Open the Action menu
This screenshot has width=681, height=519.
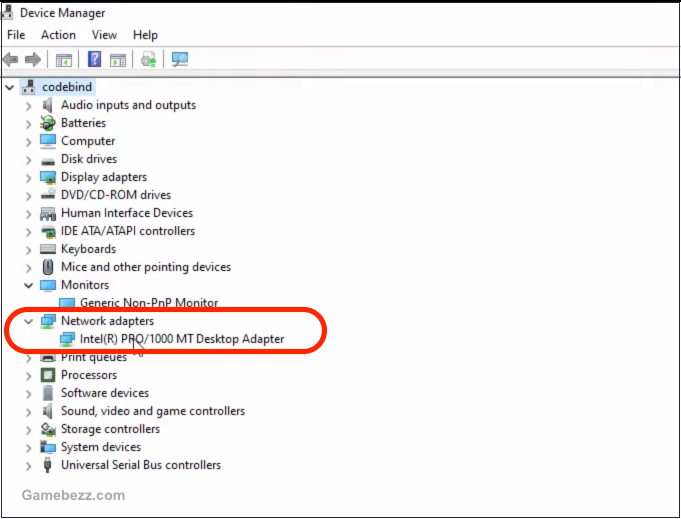pos(58,35)
